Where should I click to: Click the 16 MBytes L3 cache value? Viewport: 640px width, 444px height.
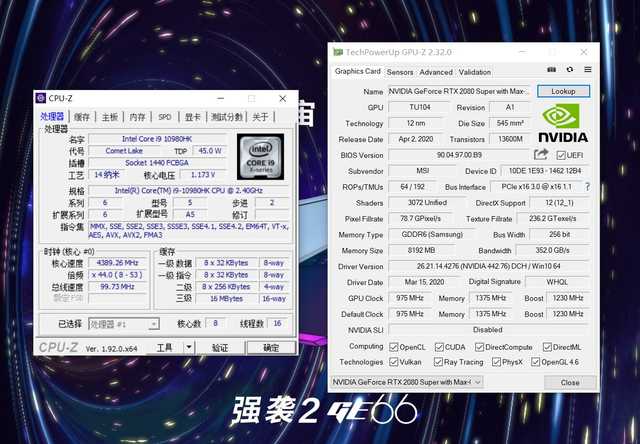[227, 299]
